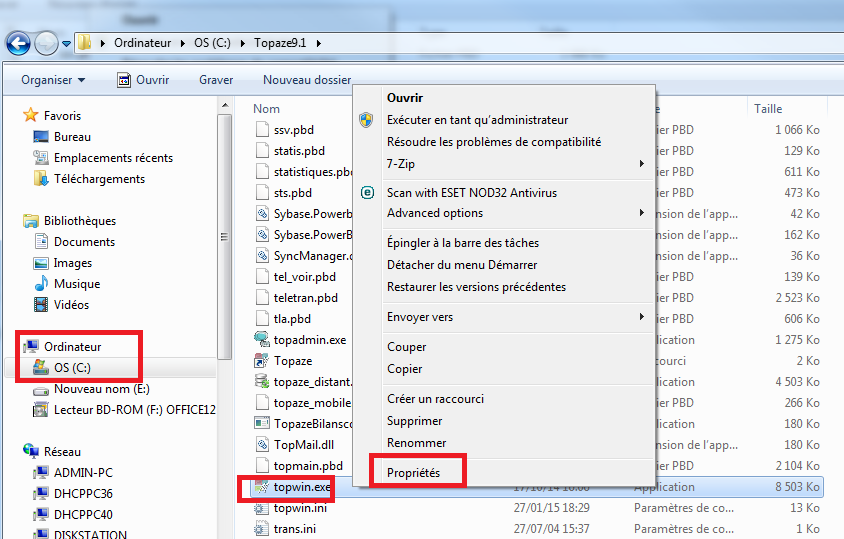Select Bibliothèques library icon
844x539 pixels.
(x=31, y=221)
